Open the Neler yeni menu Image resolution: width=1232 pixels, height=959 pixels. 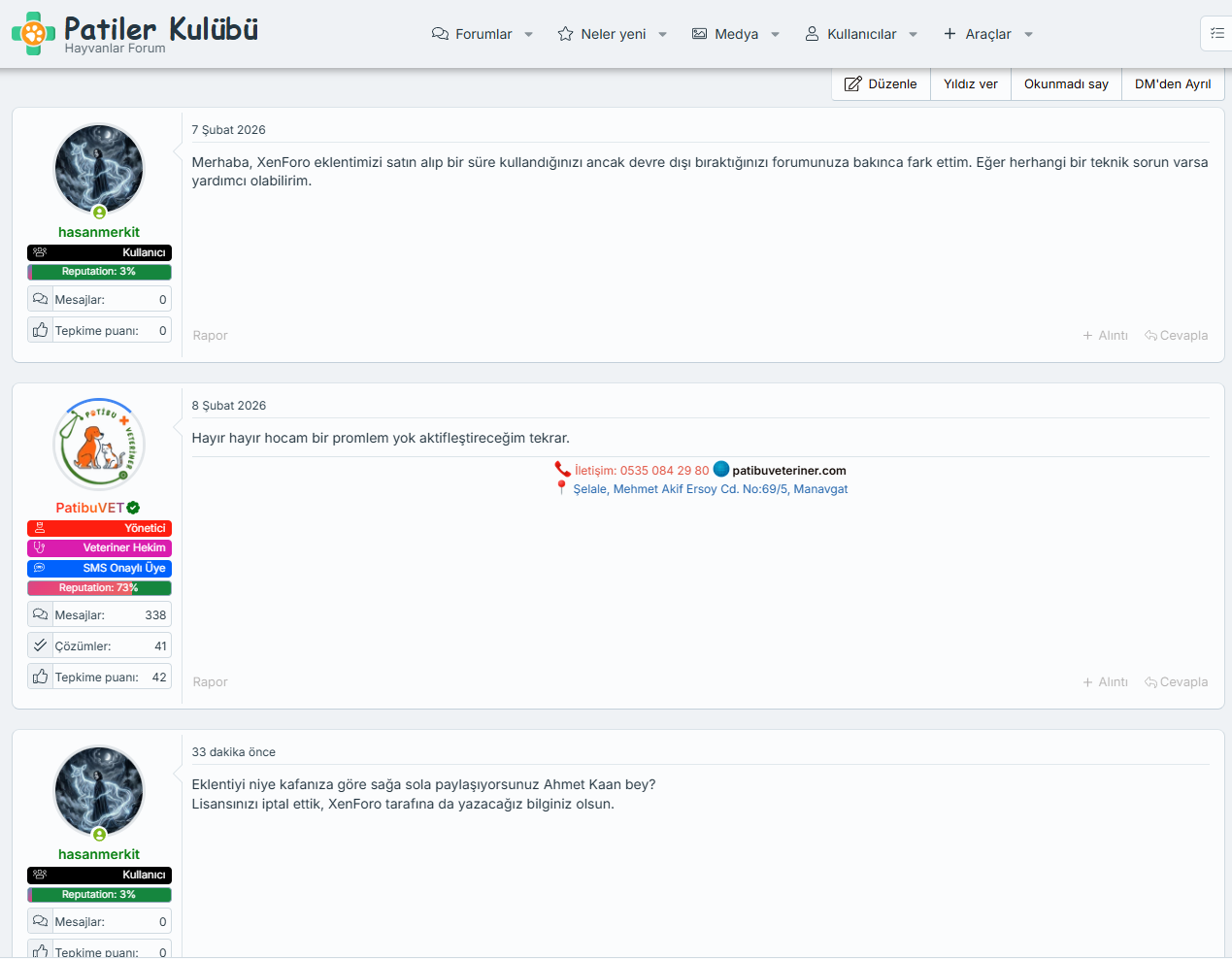602,34
